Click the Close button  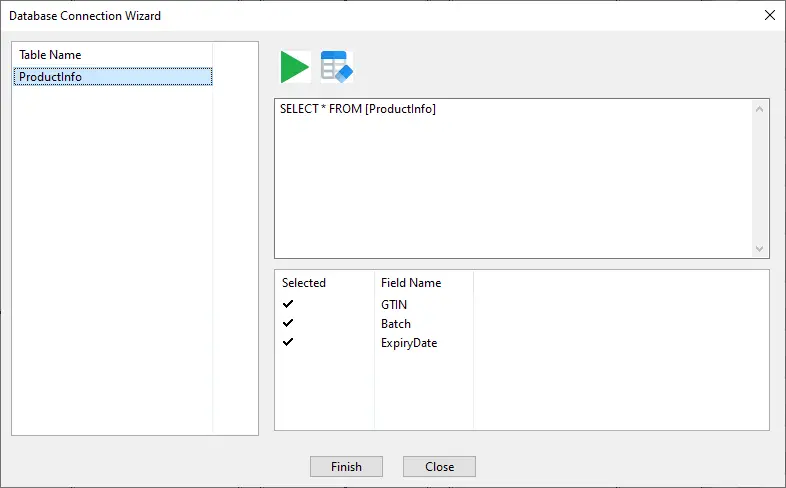click(440, 466)
